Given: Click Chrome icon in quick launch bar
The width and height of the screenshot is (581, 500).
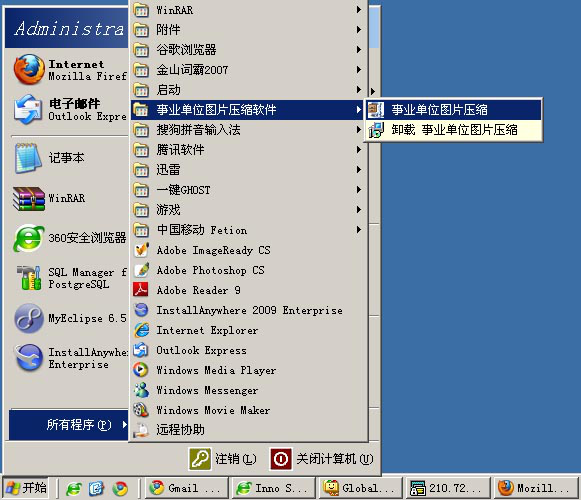Looking at the screenshot, I should click(x=120, y=489).
